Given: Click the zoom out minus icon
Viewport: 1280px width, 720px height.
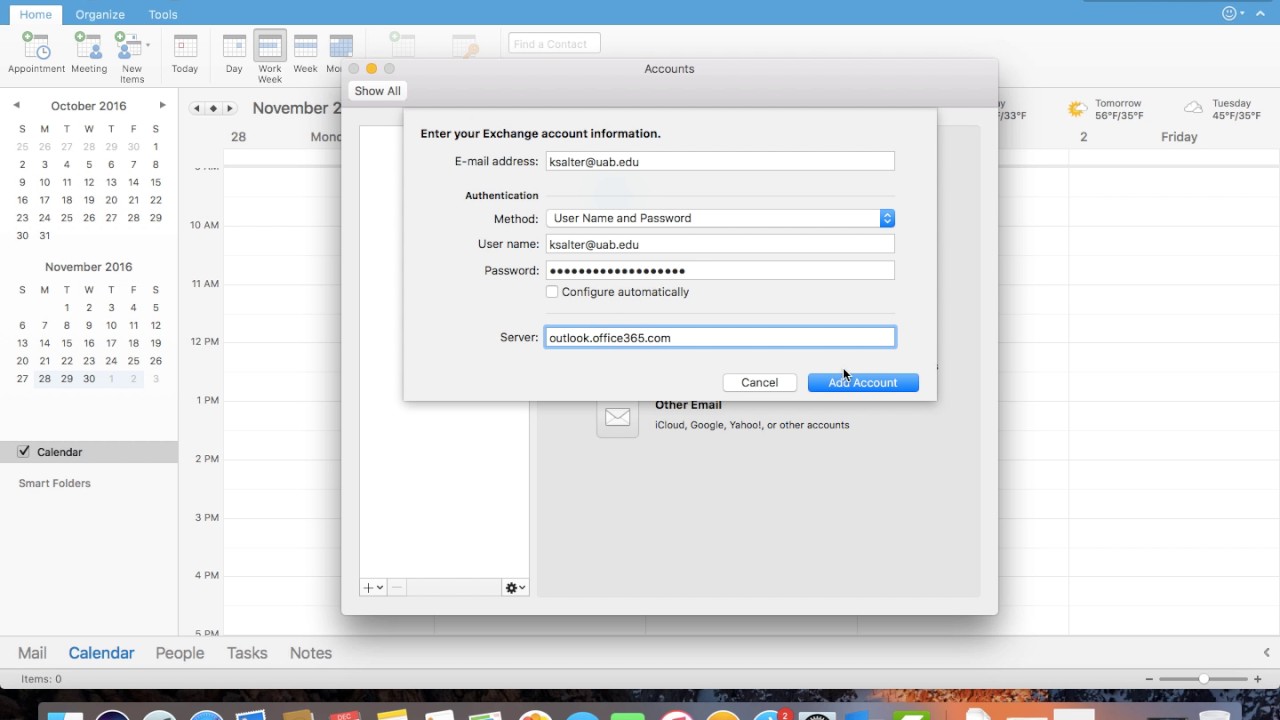Looking at the screenshot, I should (x=1149, y=679).
